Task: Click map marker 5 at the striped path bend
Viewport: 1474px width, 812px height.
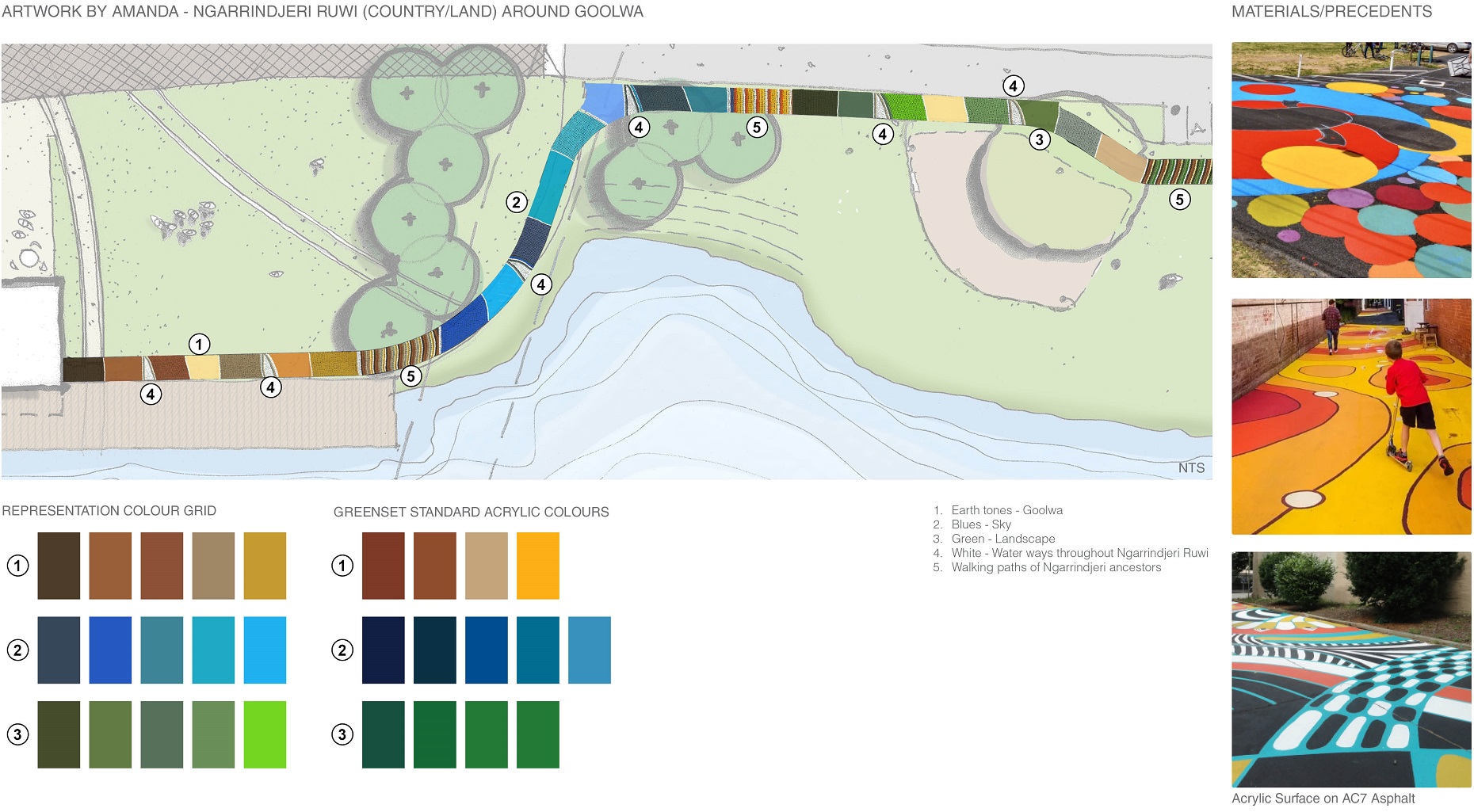Action: click(411, 376)
